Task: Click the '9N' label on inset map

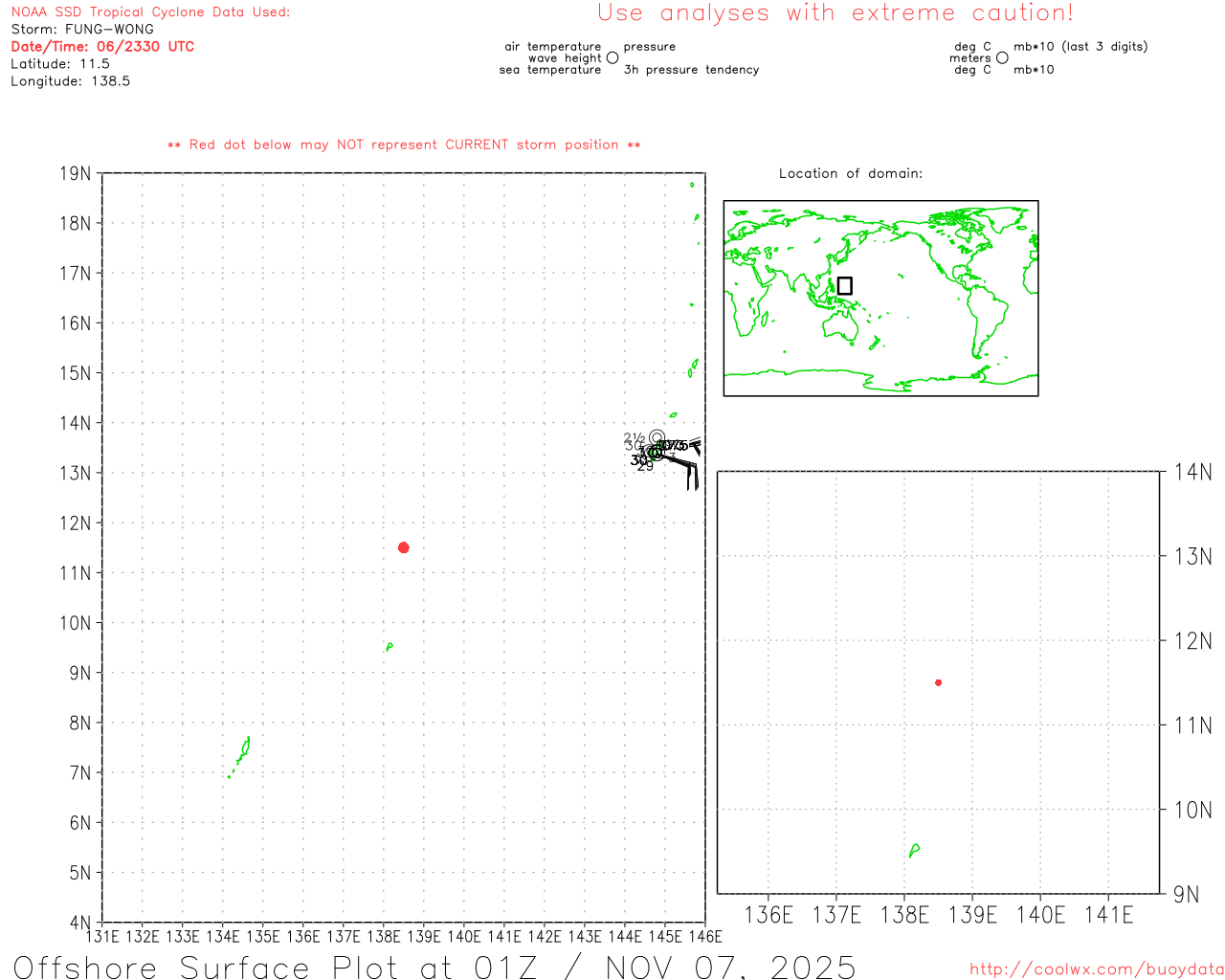Action: point(1187,895)
